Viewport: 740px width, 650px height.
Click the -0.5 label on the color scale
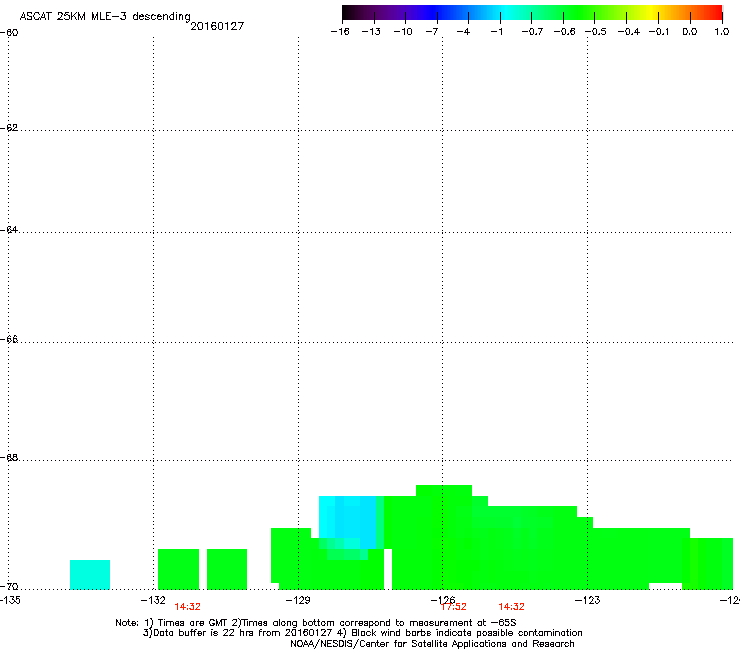click(x=596, y=32)
